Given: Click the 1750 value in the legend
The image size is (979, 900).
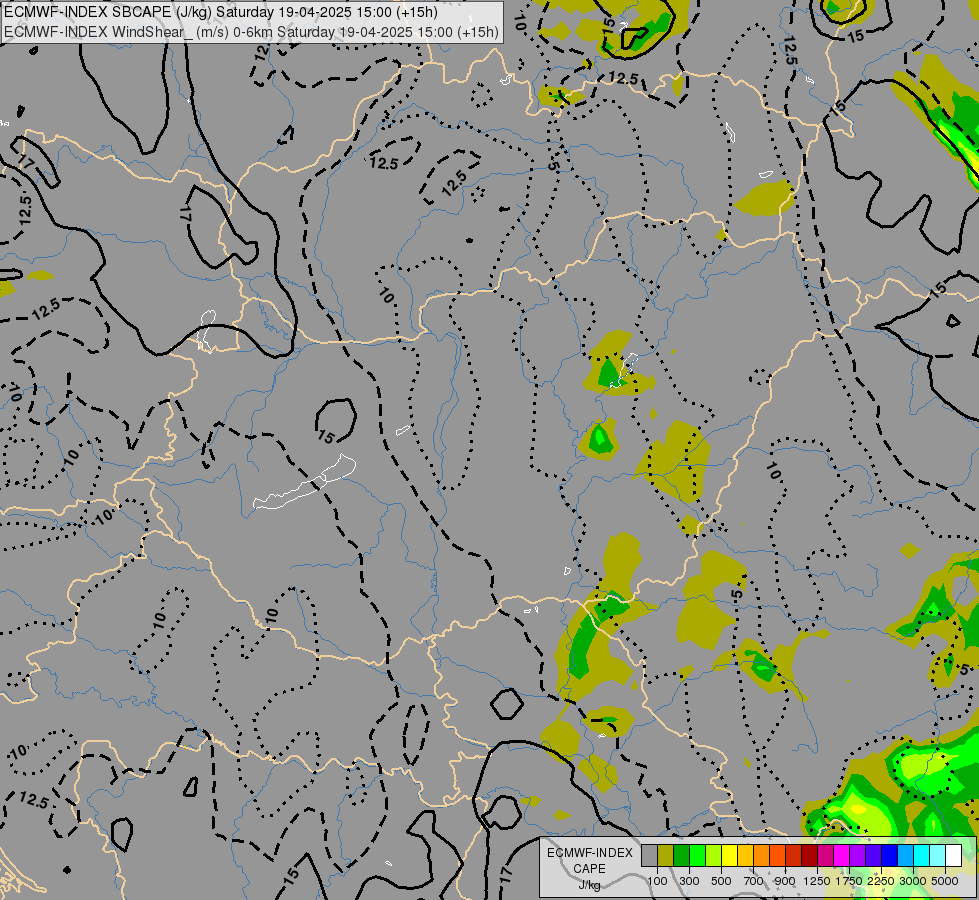Looking at the screenshot, I should pos(849,881).
